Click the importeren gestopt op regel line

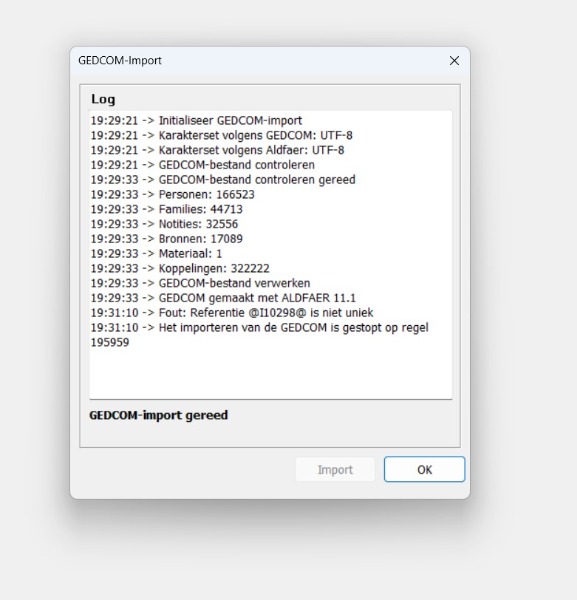[x=259, y=335]
